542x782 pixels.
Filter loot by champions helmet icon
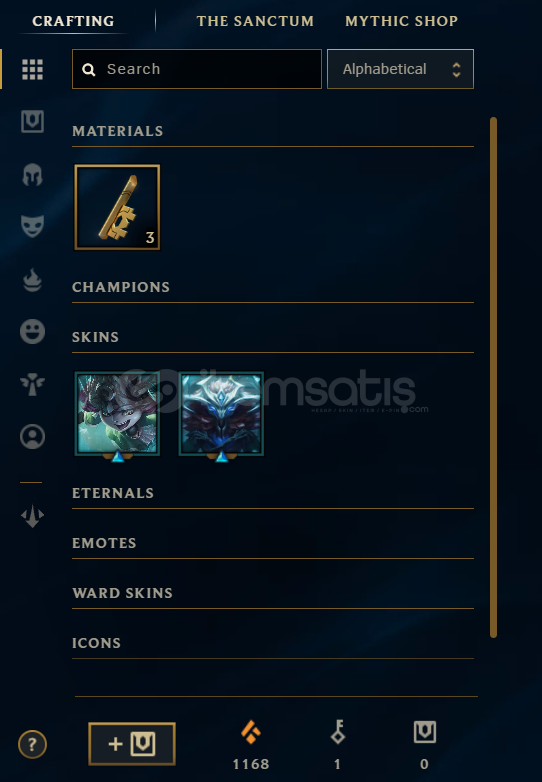[x=32, y=175]
